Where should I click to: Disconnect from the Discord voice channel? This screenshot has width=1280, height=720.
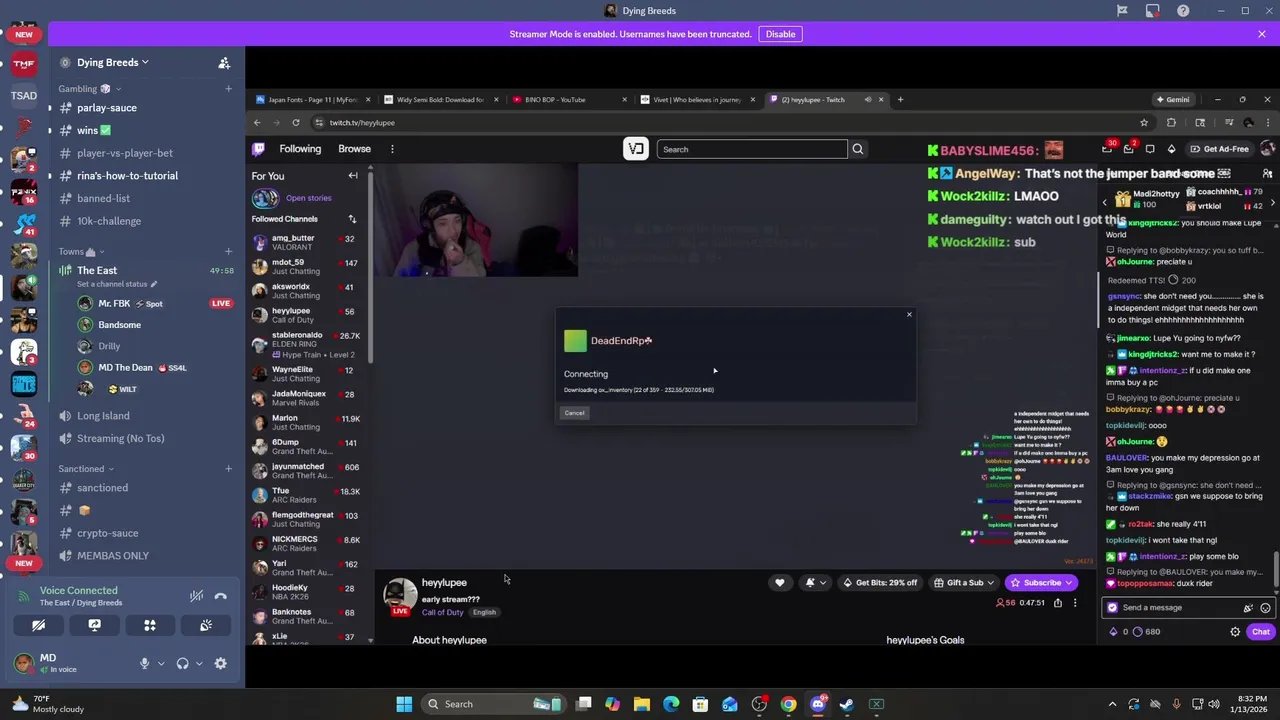[221, 596]
